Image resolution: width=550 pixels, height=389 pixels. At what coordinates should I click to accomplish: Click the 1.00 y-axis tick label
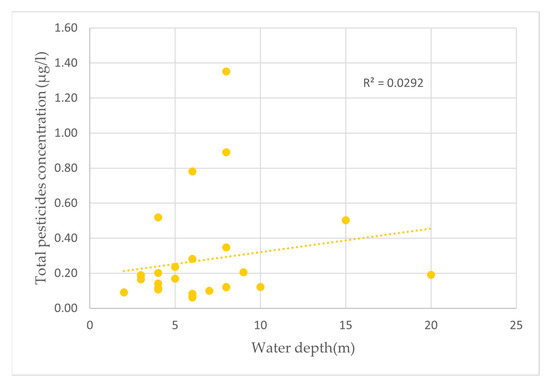66,133
